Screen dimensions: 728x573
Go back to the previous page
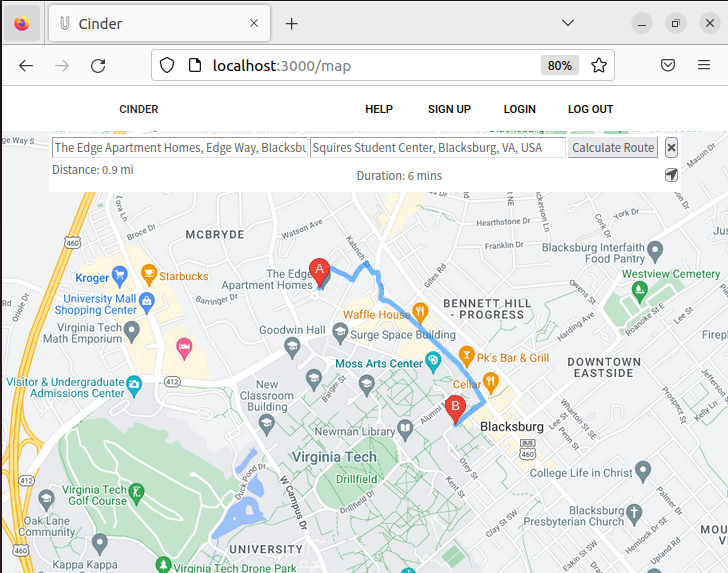pos(26,66)
